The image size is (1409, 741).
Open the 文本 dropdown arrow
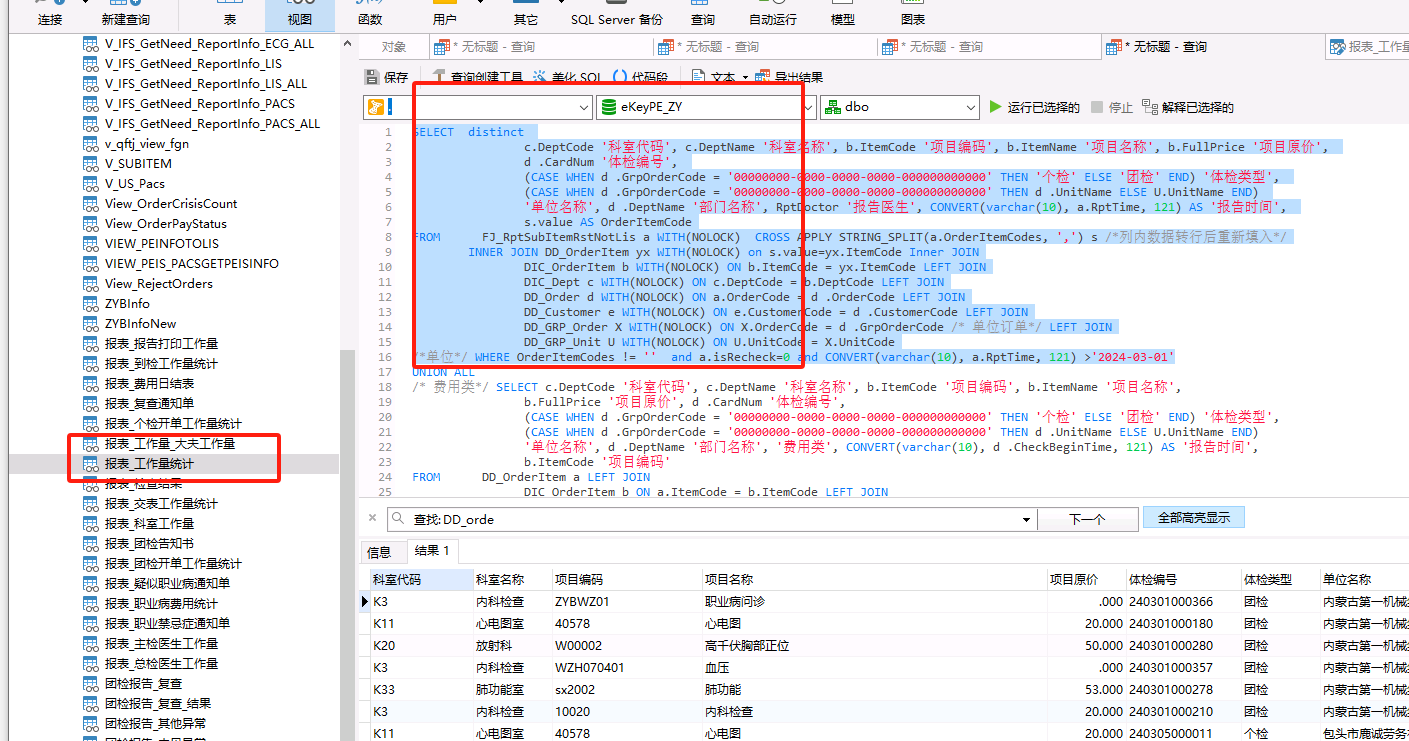tap(745, 77)
